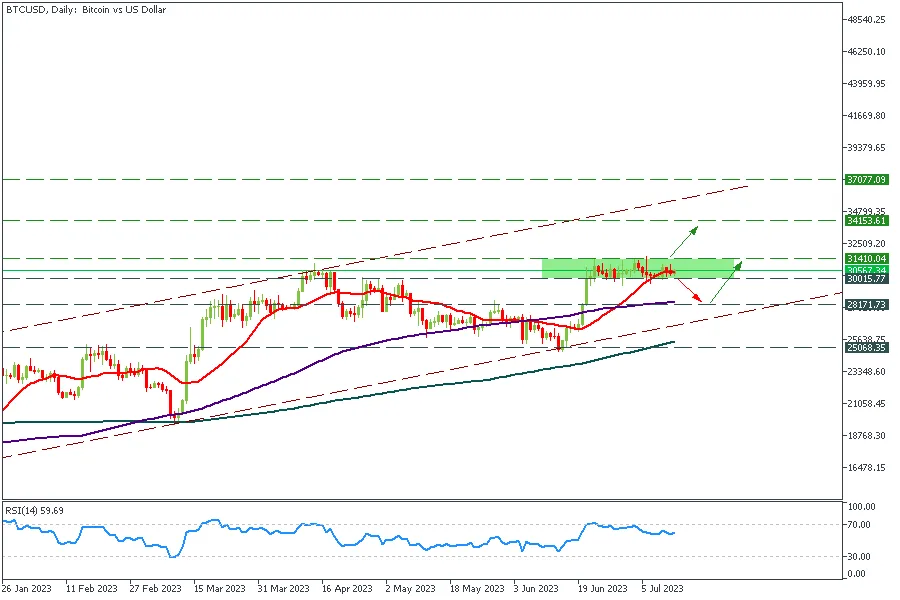
Task: Click the 48540.25 top price scale value
Action: pyautogui.click(x=867, y=20)
